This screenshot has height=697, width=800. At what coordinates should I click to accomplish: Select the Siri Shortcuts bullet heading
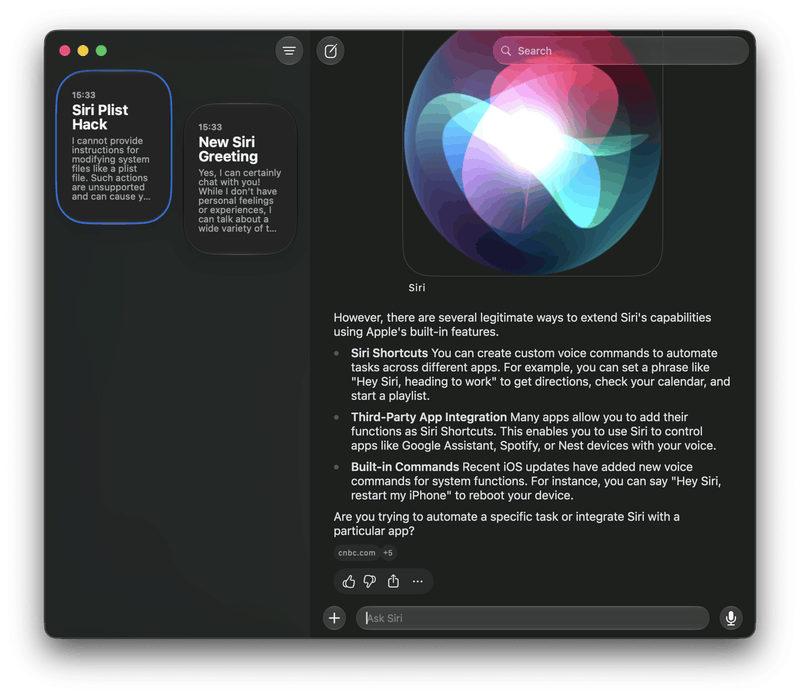tap(389, 353)
